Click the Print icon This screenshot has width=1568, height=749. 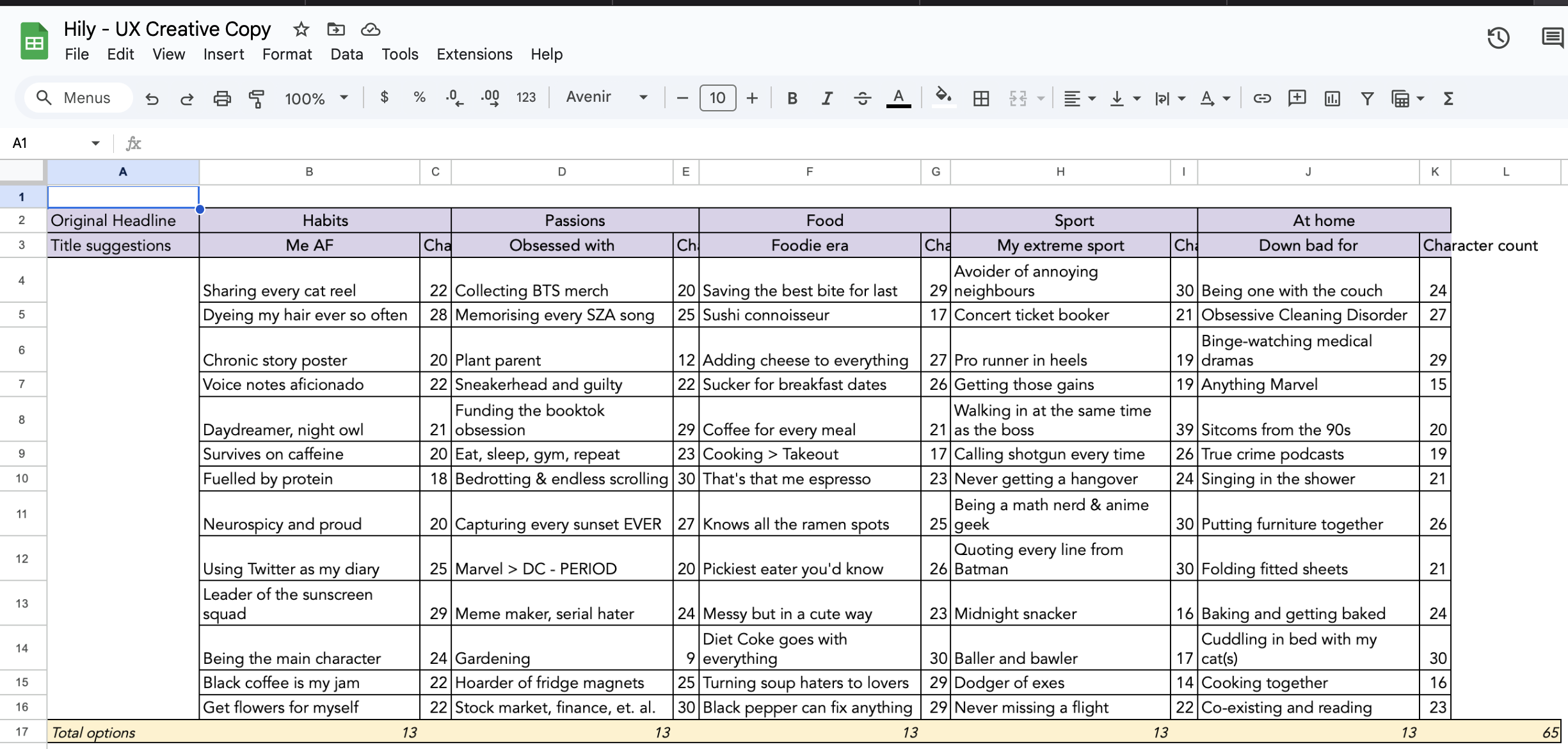point(221,99)
